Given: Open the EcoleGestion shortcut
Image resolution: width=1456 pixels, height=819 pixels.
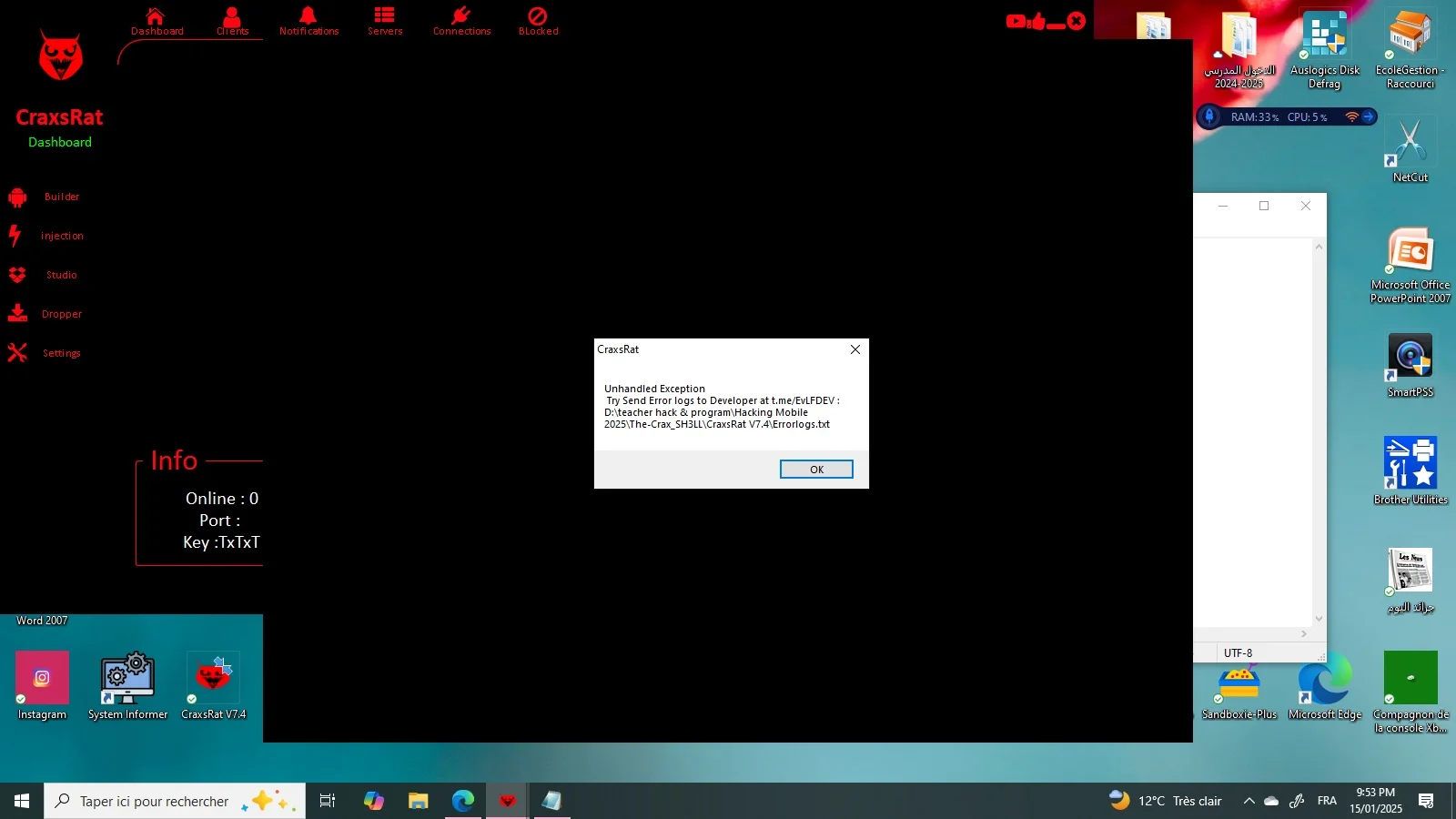Looking at the screenshot, I should click(x=1410, y=50).
